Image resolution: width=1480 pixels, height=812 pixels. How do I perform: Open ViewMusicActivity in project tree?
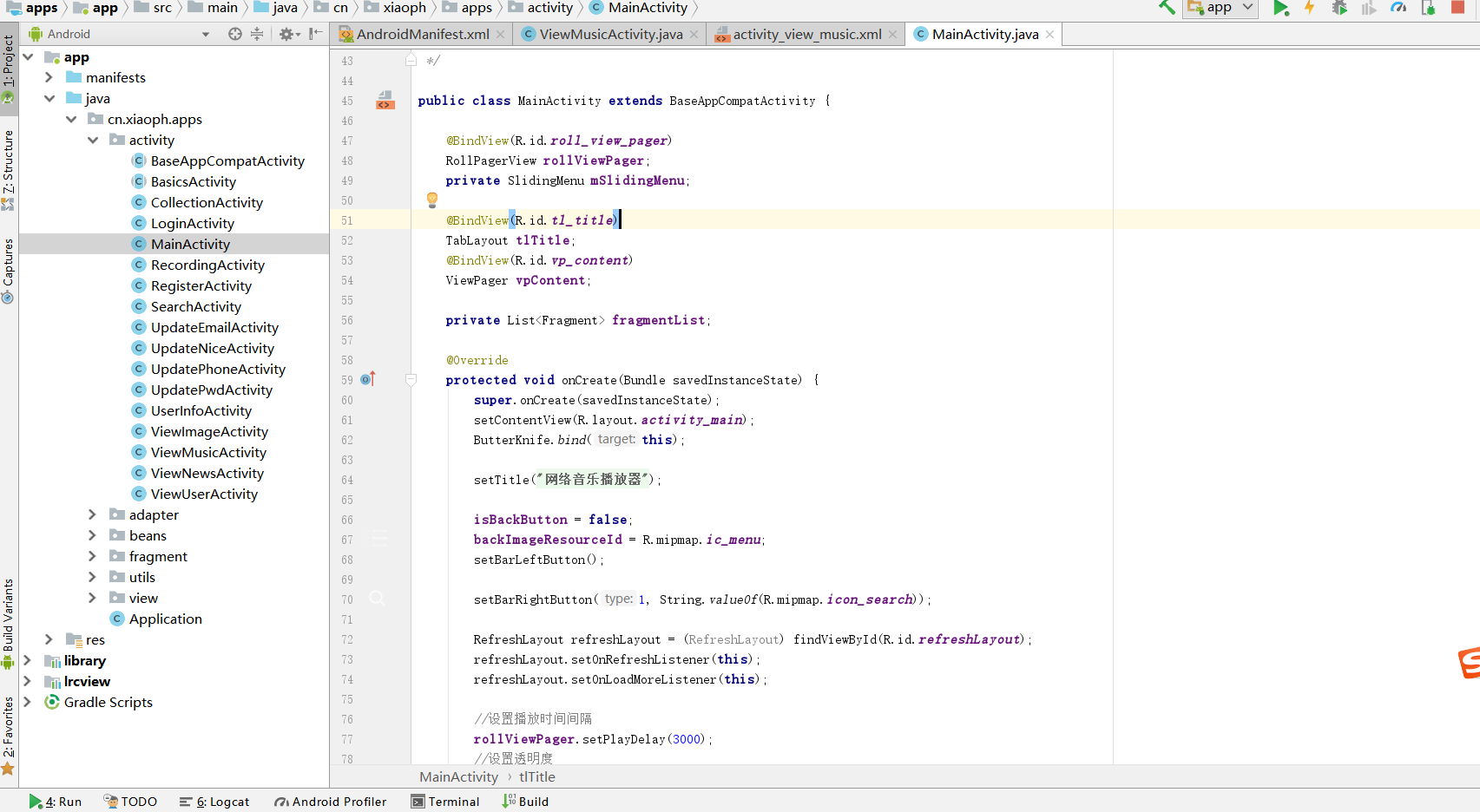pyautogui.click(x=208, y=453)
